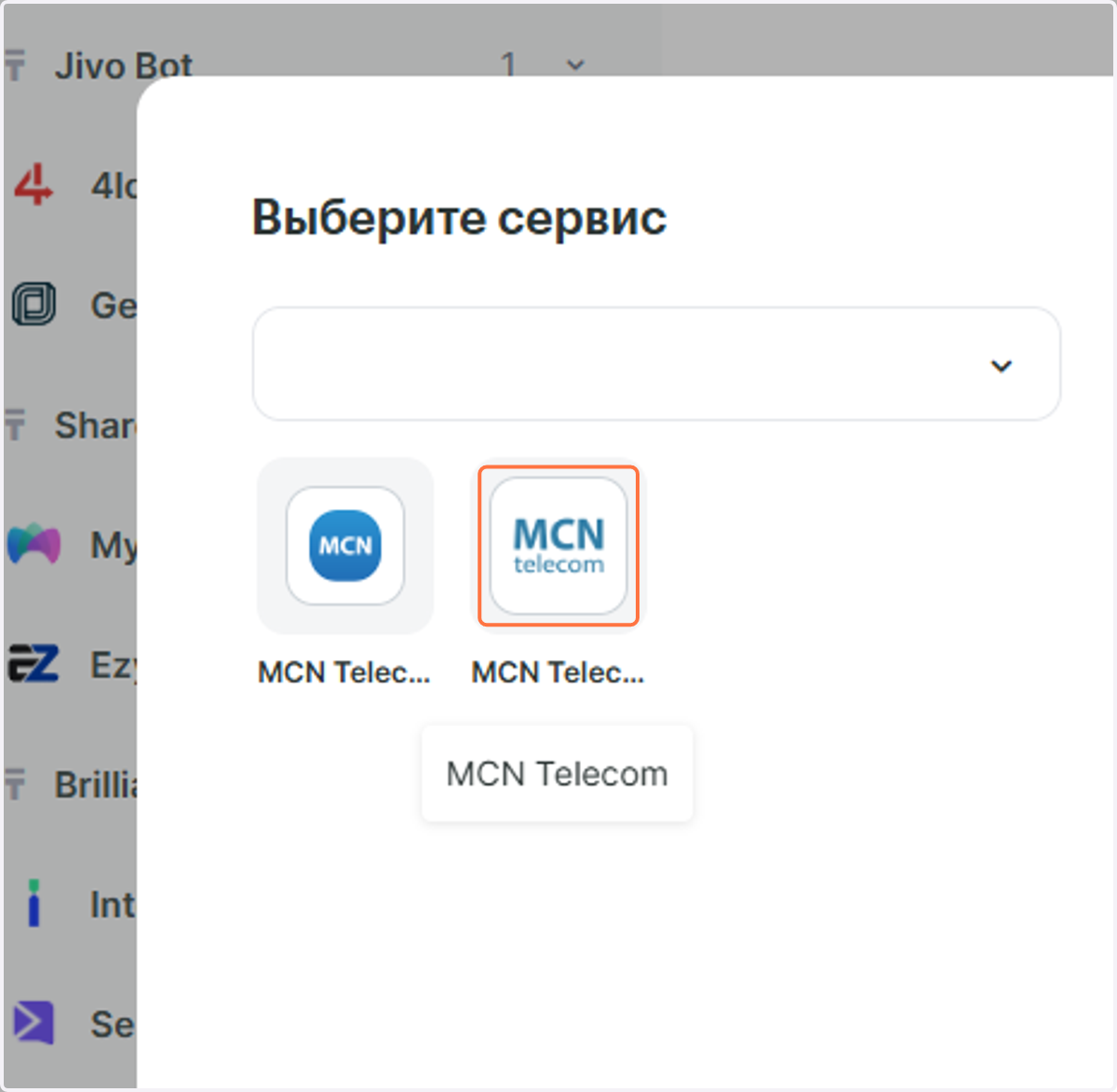The height and width of the screenshot is (1092, 1117).
Task: Select the round blue MCN icon service
Action: coord(345,546)
